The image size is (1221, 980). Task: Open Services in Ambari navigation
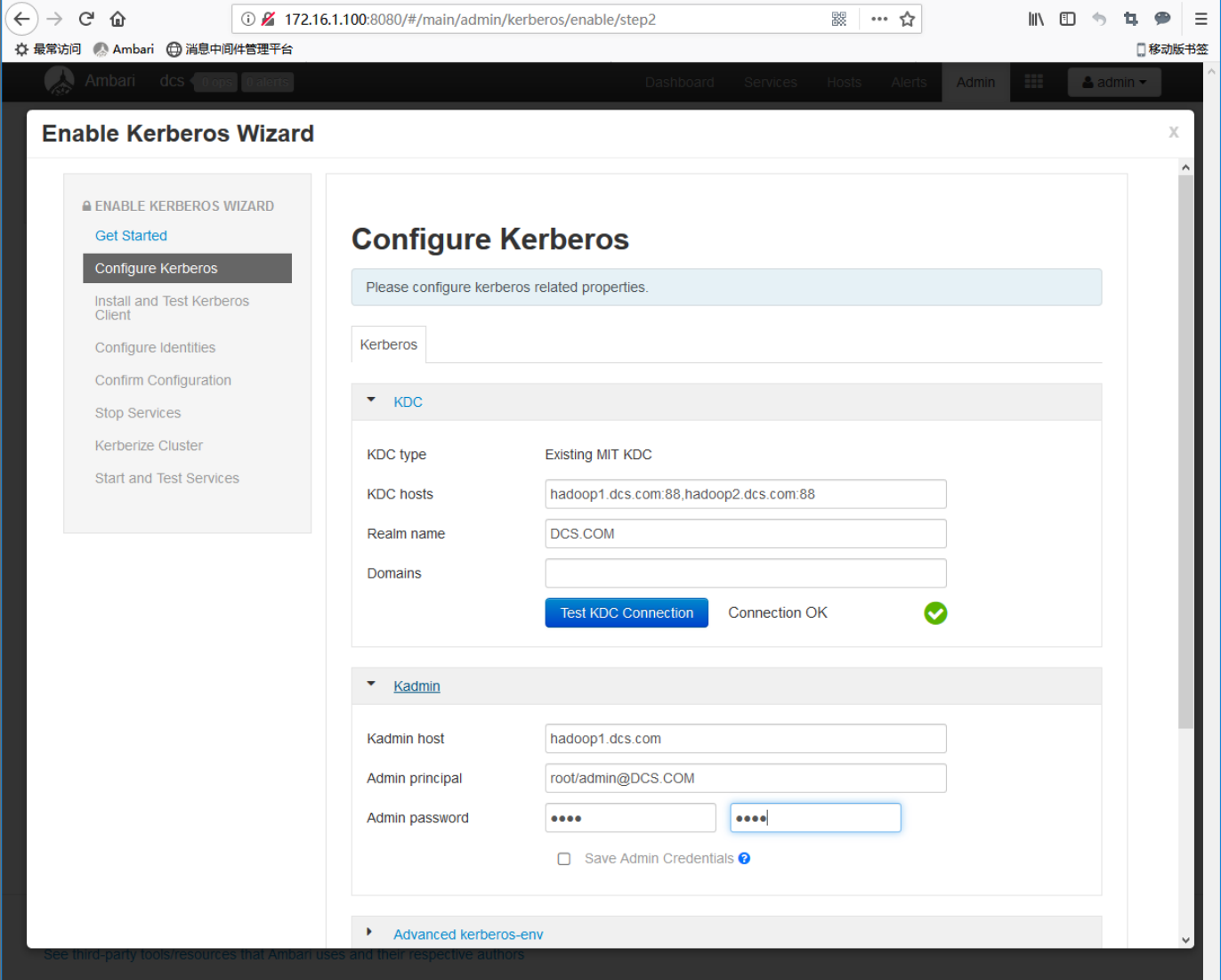(x=770, y=82)
